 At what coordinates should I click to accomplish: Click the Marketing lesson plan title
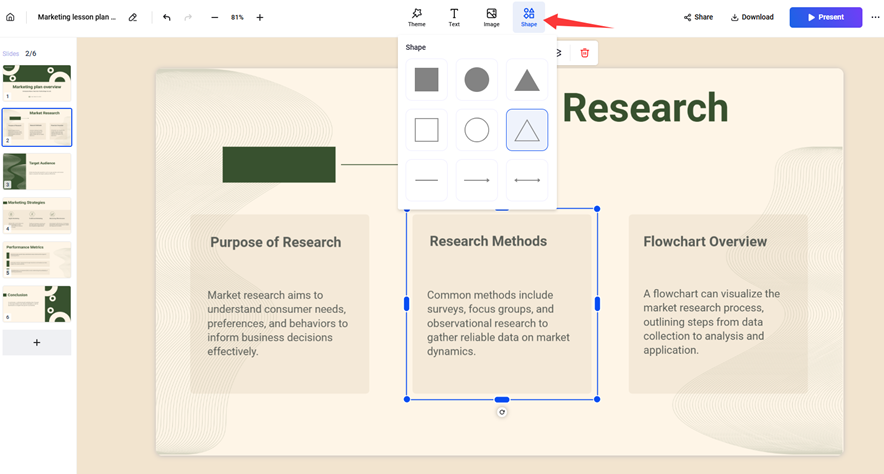tap(77, 17)
